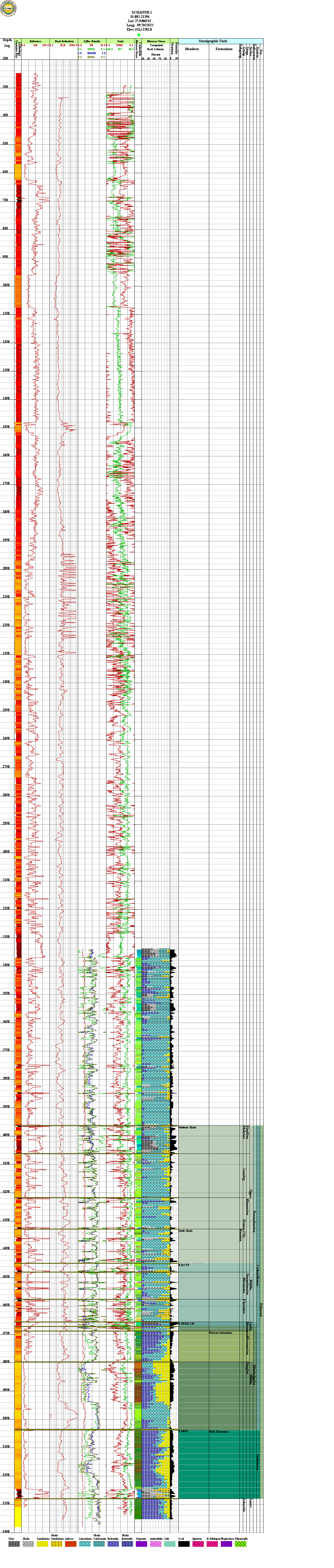
Task: Select the Anhydrite legend swatch
Action: click(155, 1544)
